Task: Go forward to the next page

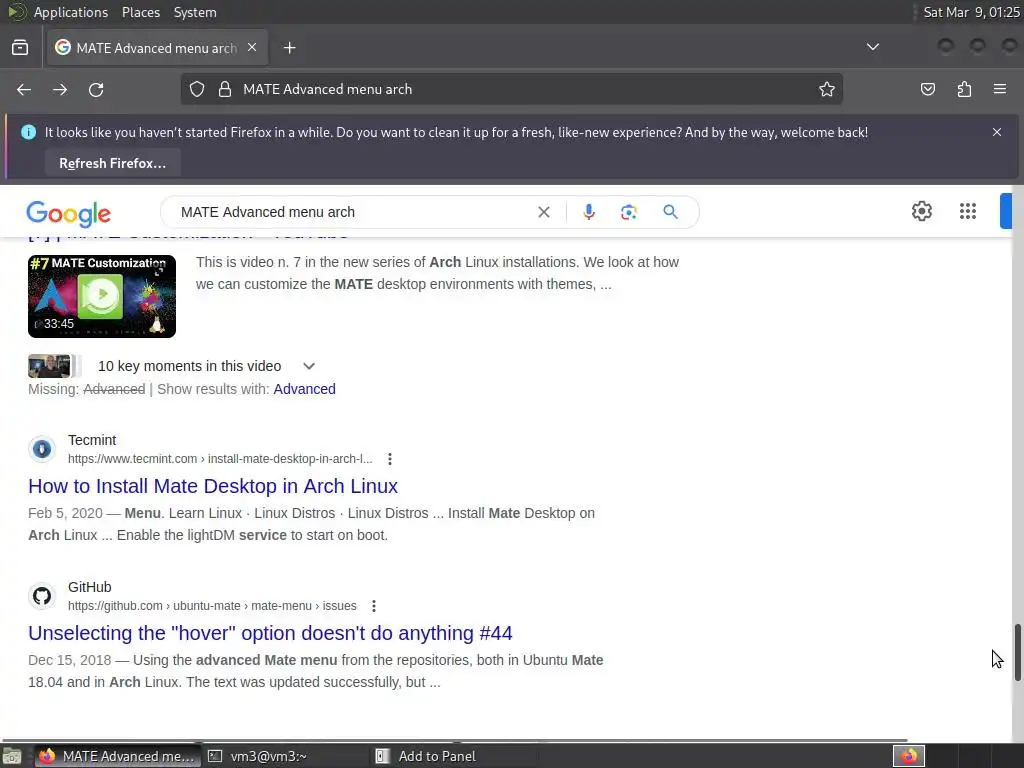Action: (x=60, y=89)
